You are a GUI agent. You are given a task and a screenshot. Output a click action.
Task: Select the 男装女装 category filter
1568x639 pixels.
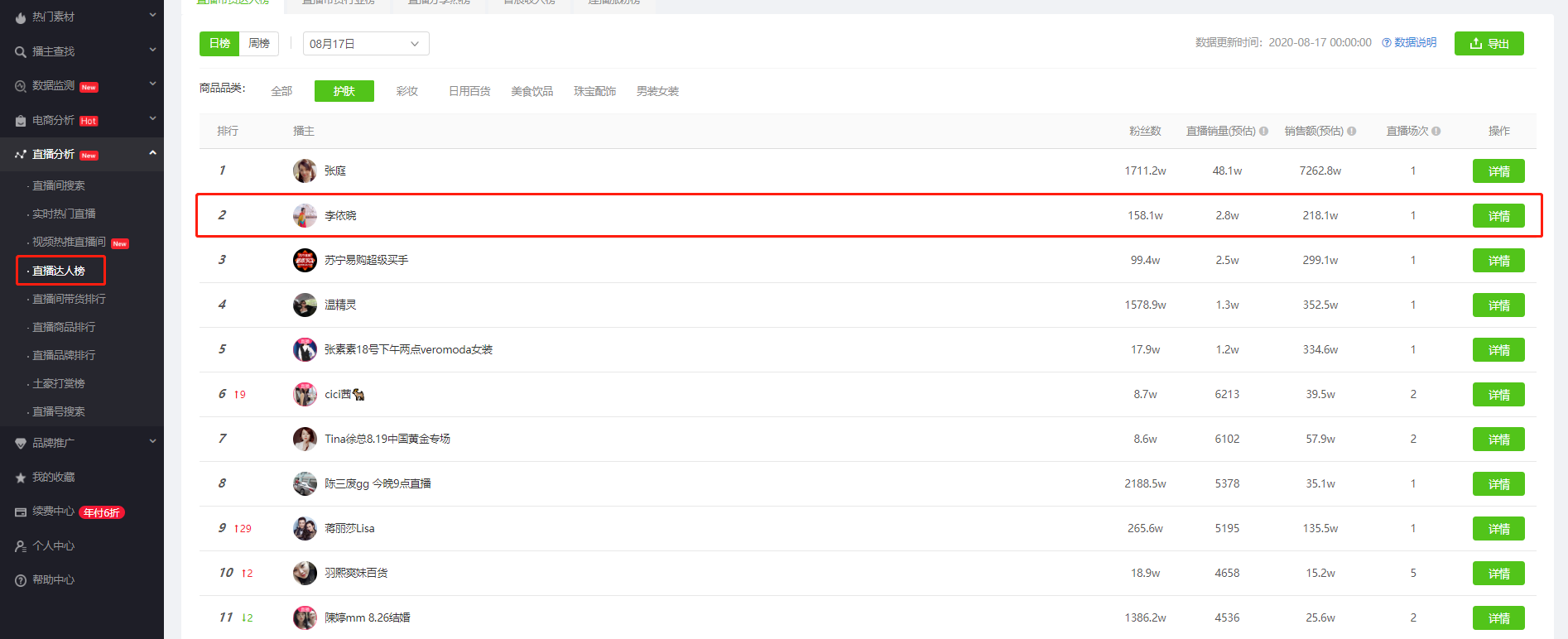point(657,91)
